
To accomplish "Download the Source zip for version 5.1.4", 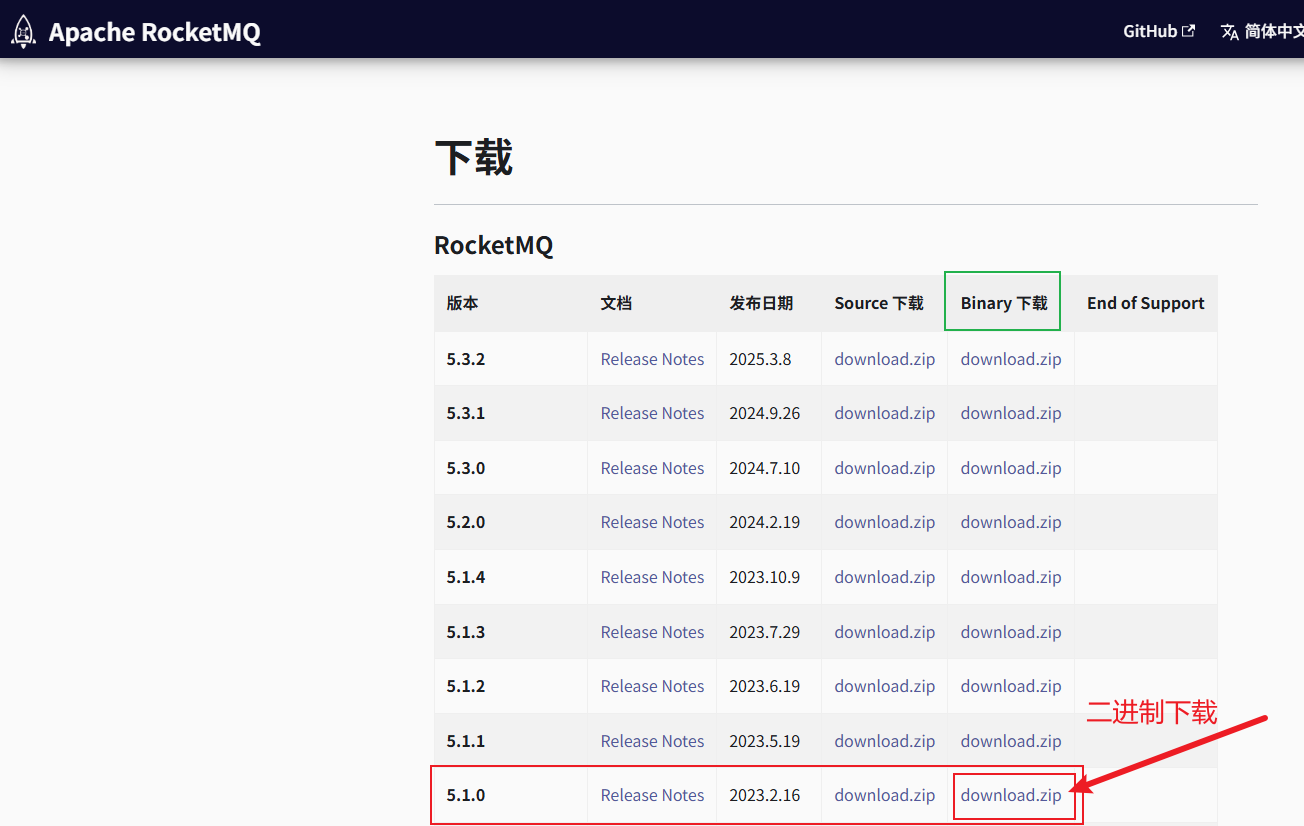I will (x=884, y=577).
